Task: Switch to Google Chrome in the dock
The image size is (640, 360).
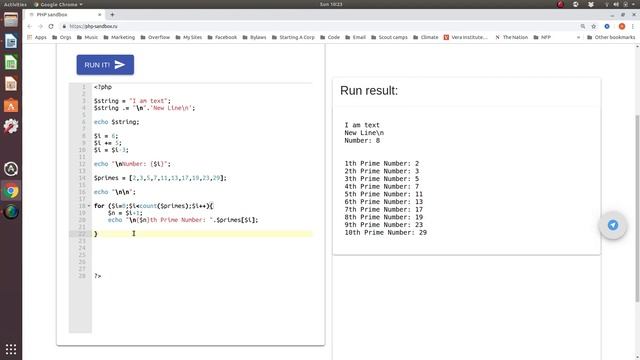Action: pos(11,191)
